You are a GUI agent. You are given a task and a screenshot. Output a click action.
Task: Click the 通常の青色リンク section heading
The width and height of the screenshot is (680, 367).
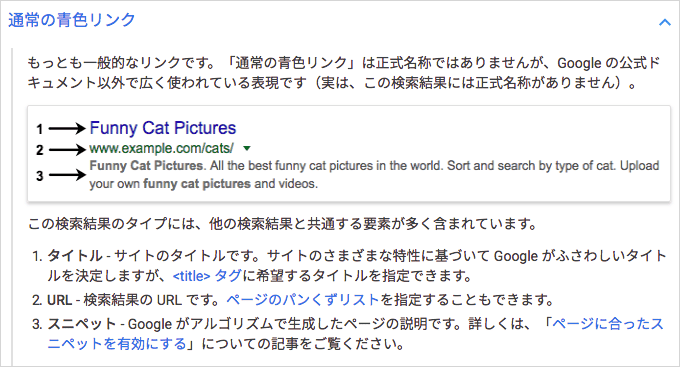72,20
